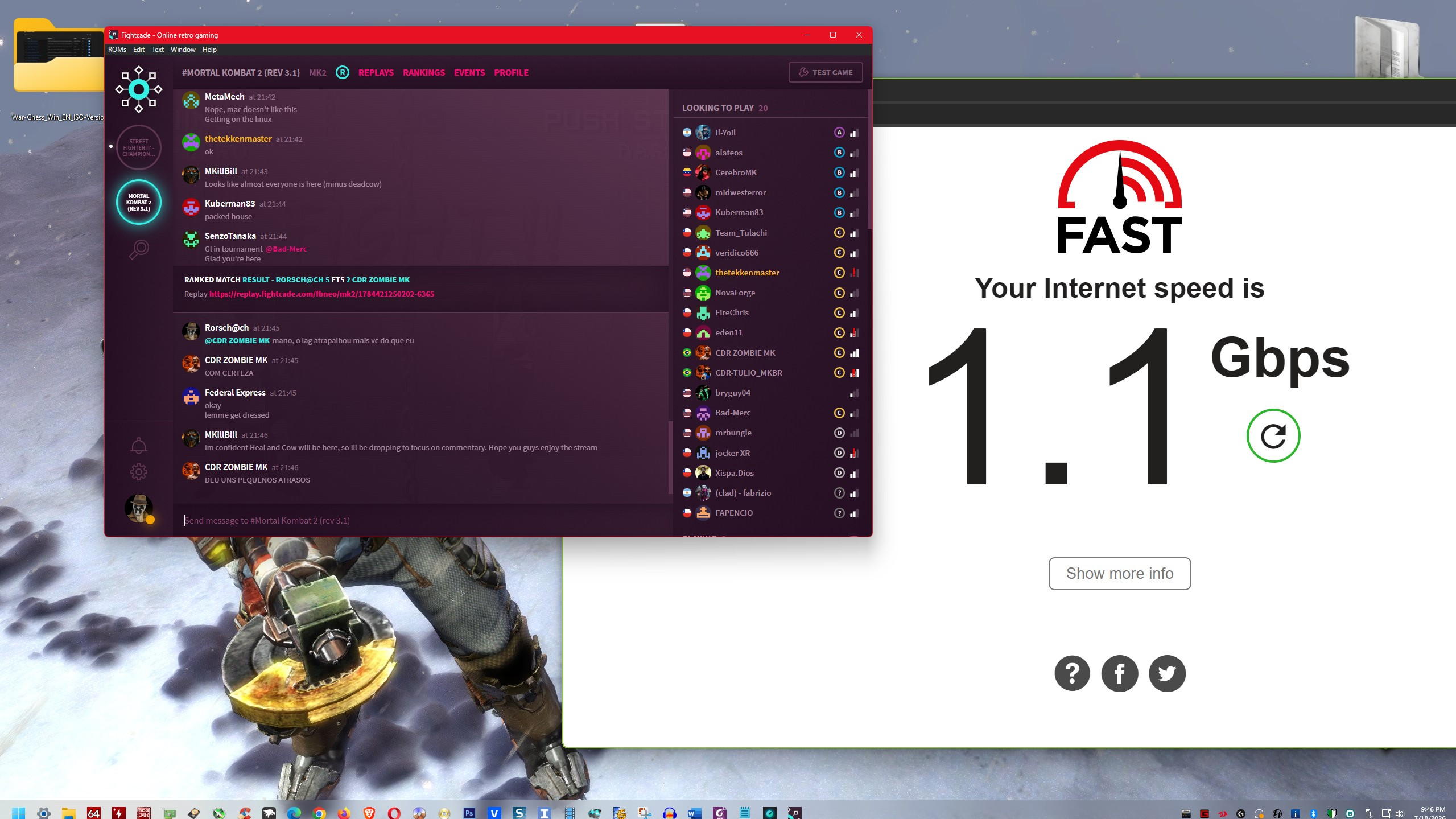Select player (clad) - fabrizio in the list
The image size is (1456, 819).
coord(770,493)
